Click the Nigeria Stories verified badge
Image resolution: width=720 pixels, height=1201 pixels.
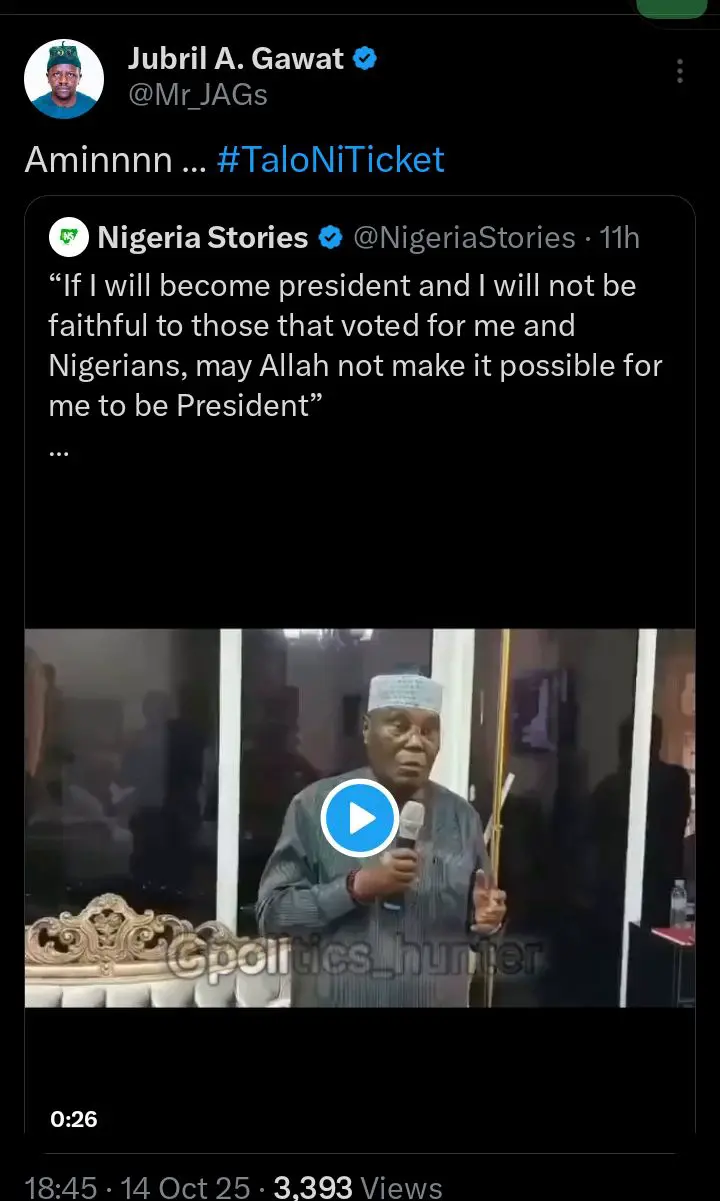point(330,238)
